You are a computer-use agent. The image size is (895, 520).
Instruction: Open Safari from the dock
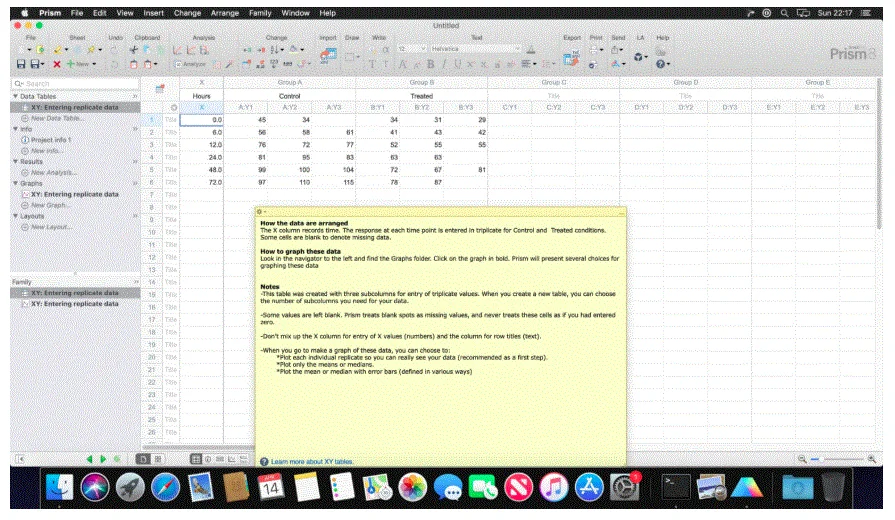pos(166,488)
